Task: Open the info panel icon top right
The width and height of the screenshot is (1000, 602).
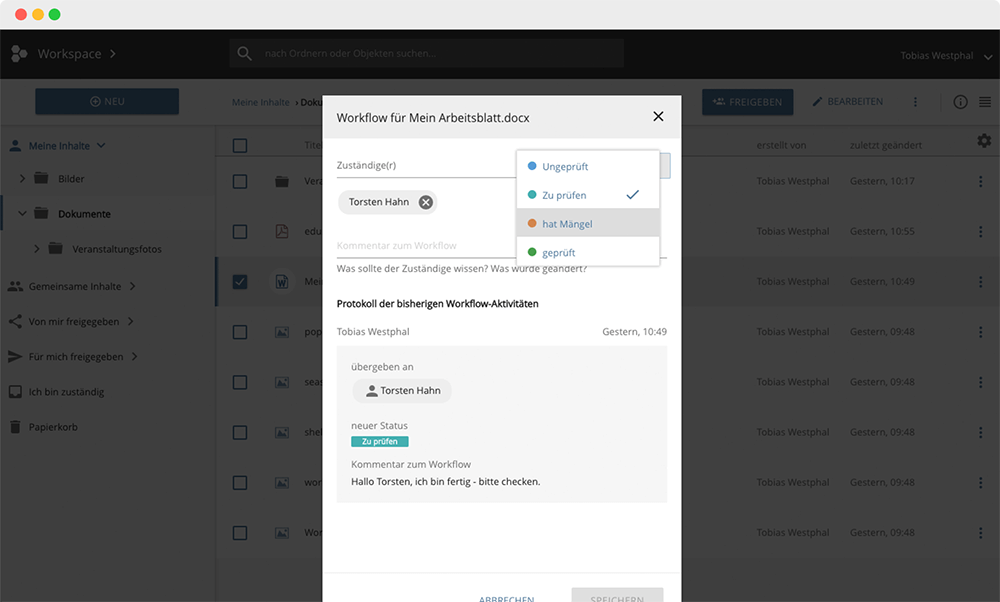Action: (x=960, y=101)
